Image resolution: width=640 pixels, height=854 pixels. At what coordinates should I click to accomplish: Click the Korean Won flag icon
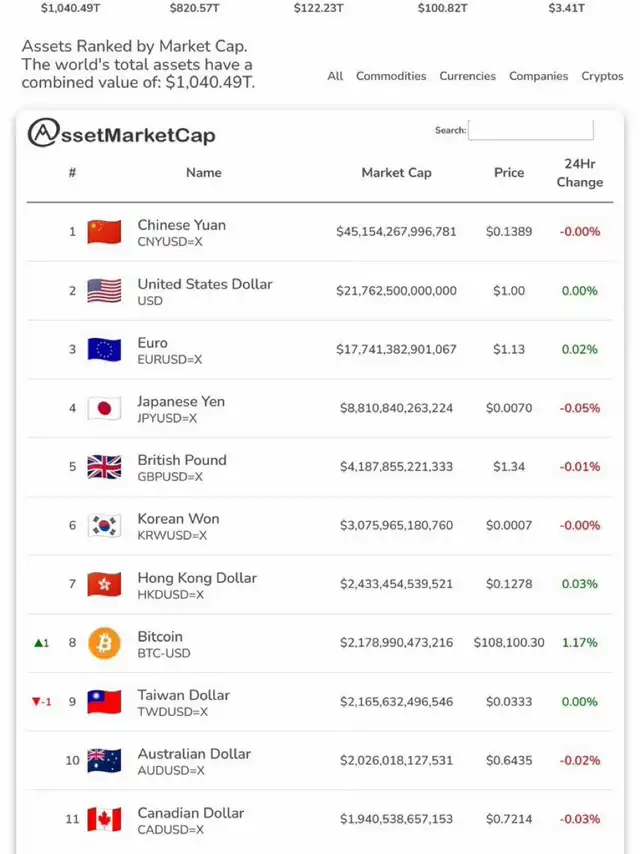pos(104,526)
